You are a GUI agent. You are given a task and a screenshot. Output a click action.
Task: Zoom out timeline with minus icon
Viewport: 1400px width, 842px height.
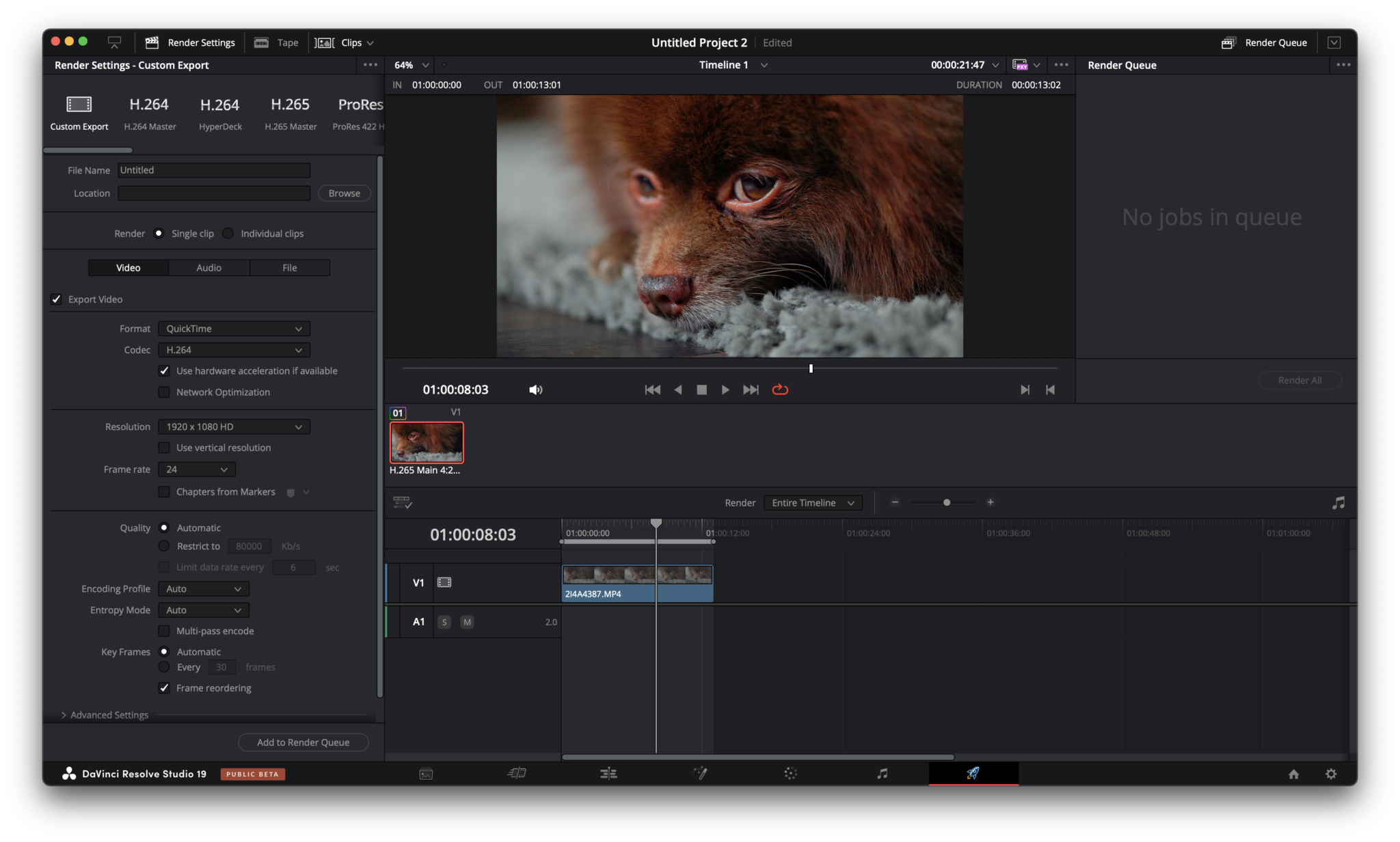pos(895,502)
